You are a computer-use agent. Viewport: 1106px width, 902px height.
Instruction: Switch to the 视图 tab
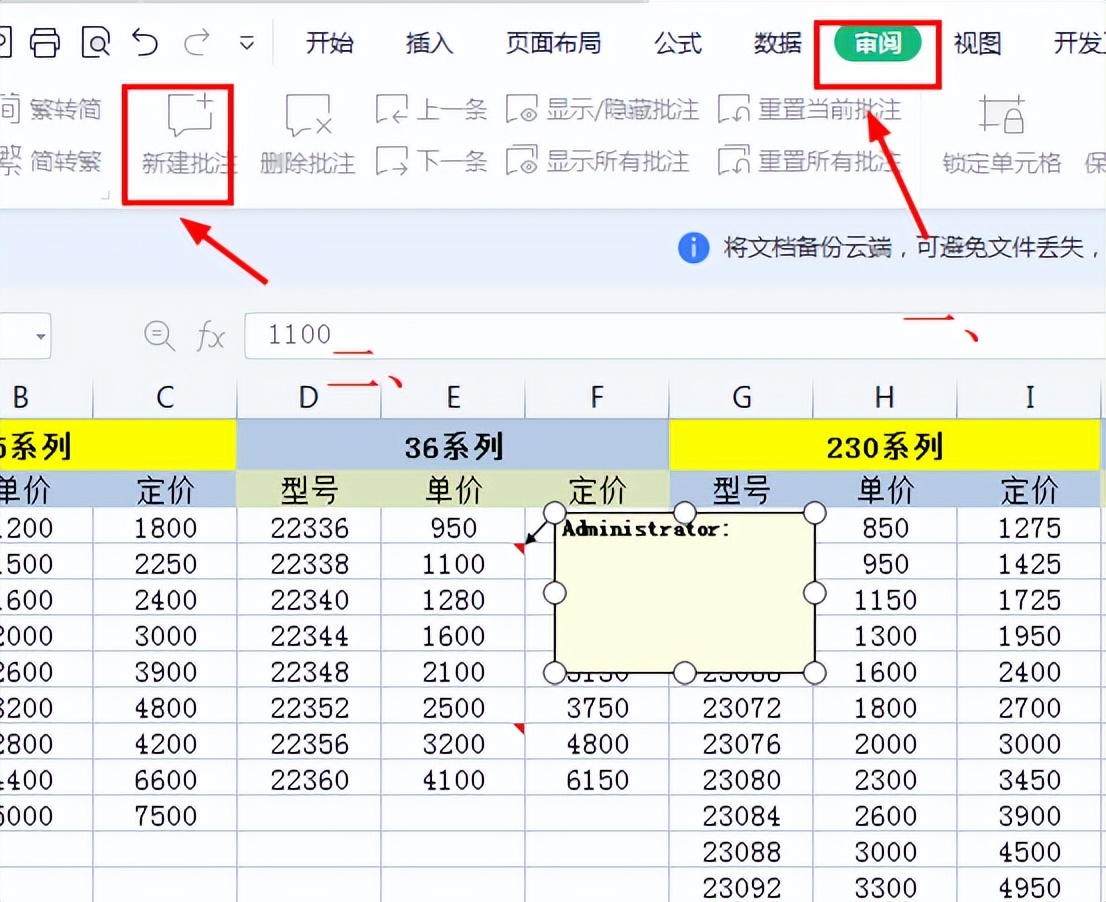978,43
